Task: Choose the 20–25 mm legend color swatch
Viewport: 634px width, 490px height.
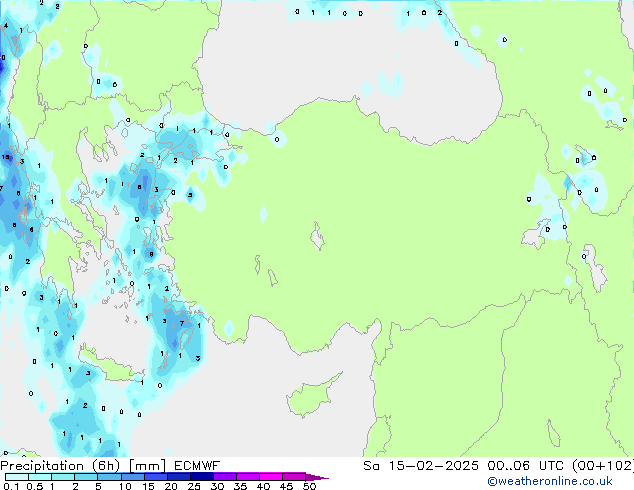Action: click(178, 477)
